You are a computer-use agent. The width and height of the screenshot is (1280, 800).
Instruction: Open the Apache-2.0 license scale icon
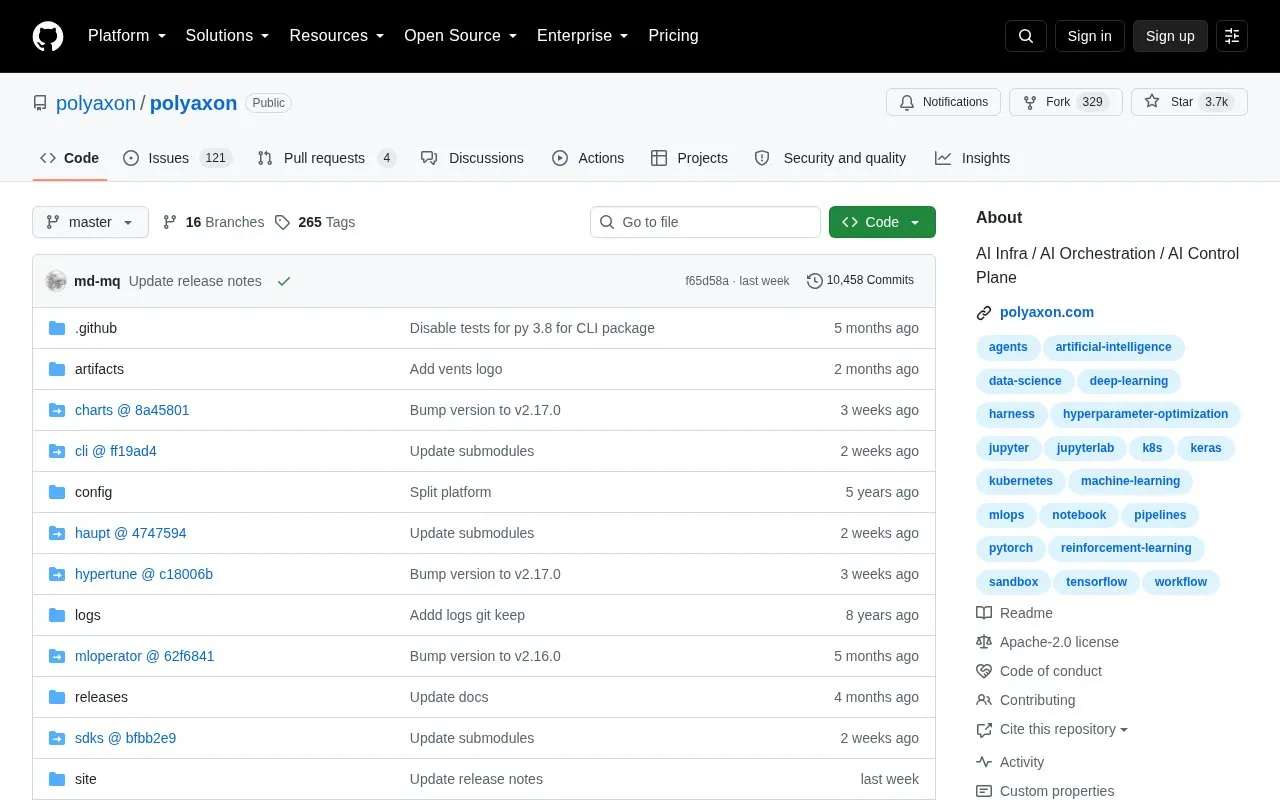tap(984, 642)
